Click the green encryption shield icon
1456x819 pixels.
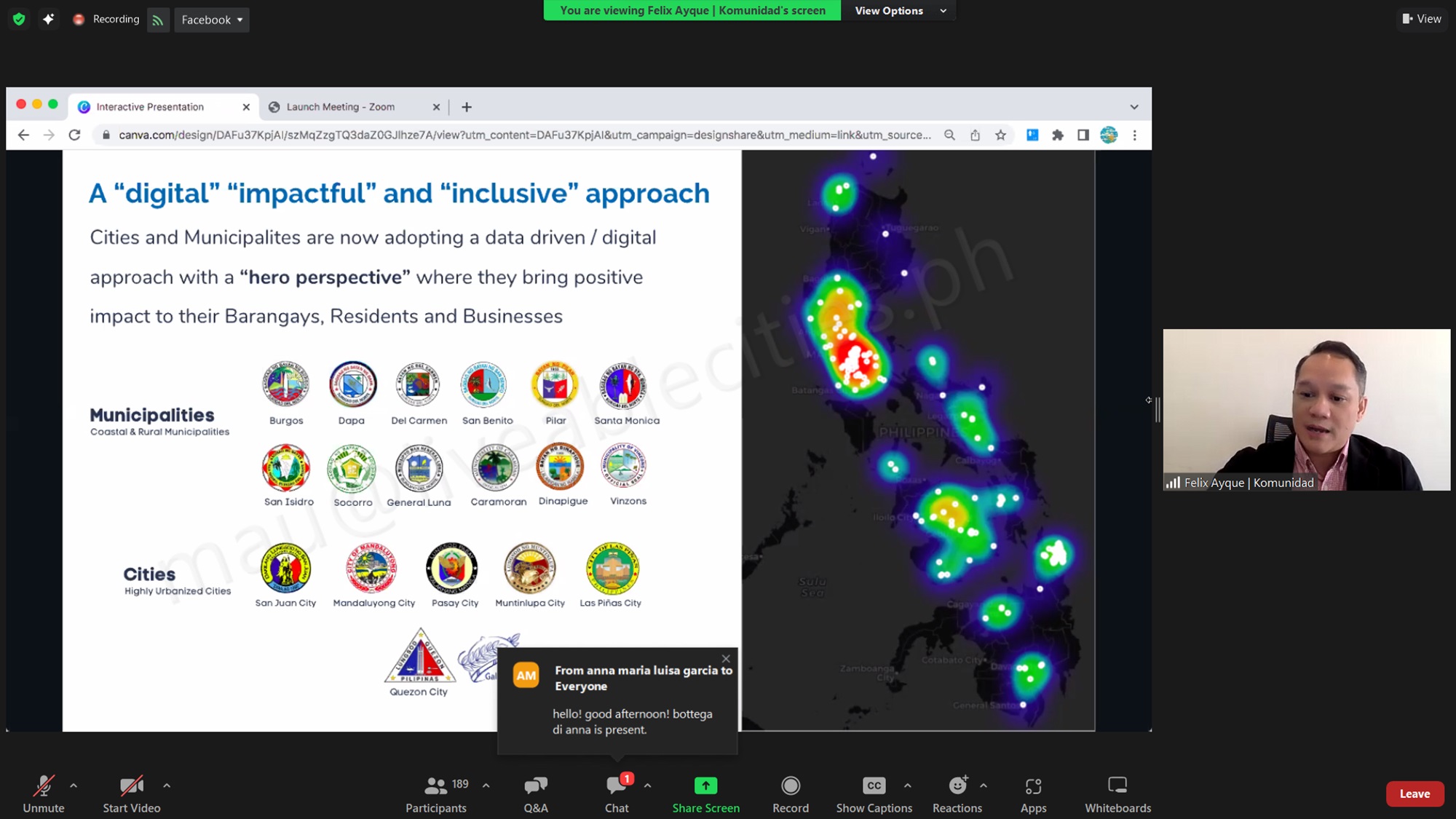19,20
